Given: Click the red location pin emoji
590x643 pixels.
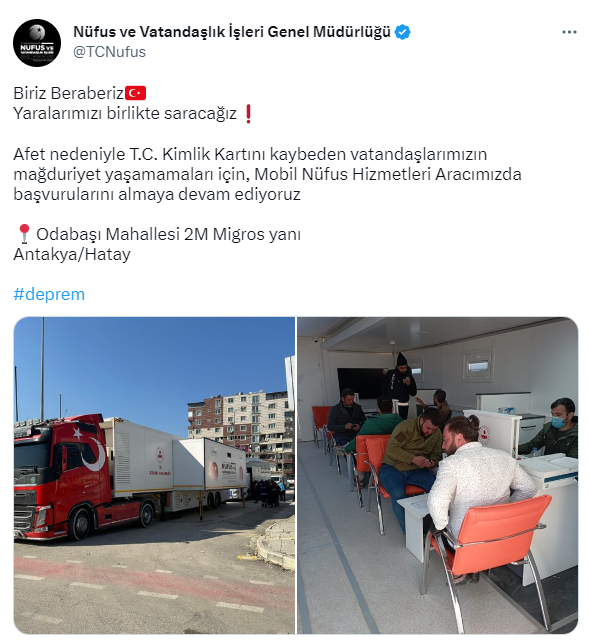Looking at the screenshot, I should click(24, 234).
